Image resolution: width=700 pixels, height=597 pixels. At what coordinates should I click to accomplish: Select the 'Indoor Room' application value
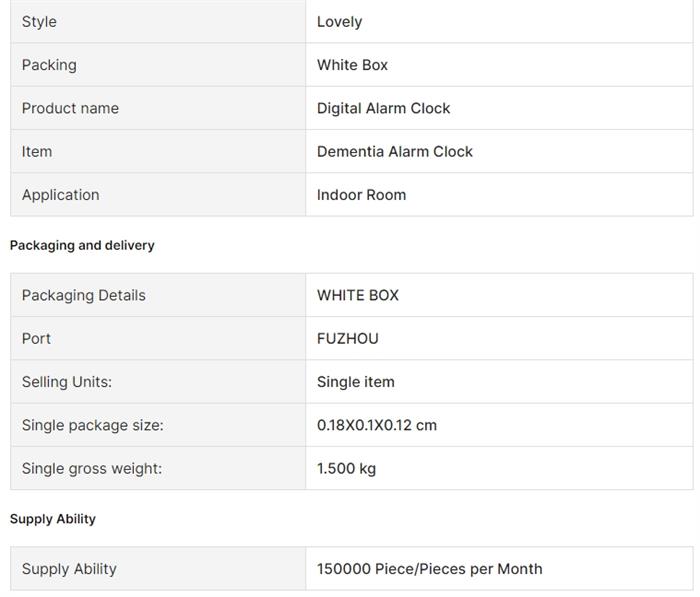[361, 195]
